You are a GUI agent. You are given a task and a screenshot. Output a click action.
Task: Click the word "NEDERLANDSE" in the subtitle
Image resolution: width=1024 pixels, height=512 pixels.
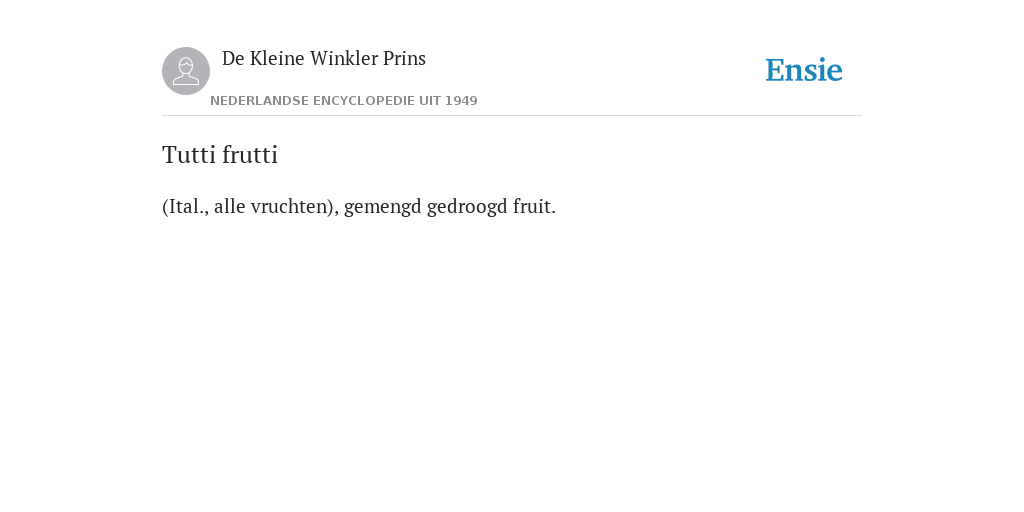[259, 101]
